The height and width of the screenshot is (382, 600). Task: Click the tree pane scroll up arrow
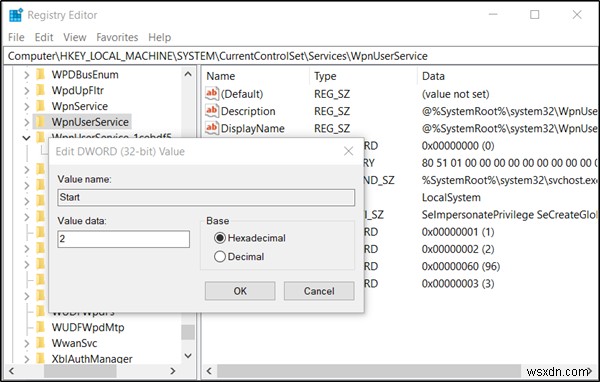[188, 74]
